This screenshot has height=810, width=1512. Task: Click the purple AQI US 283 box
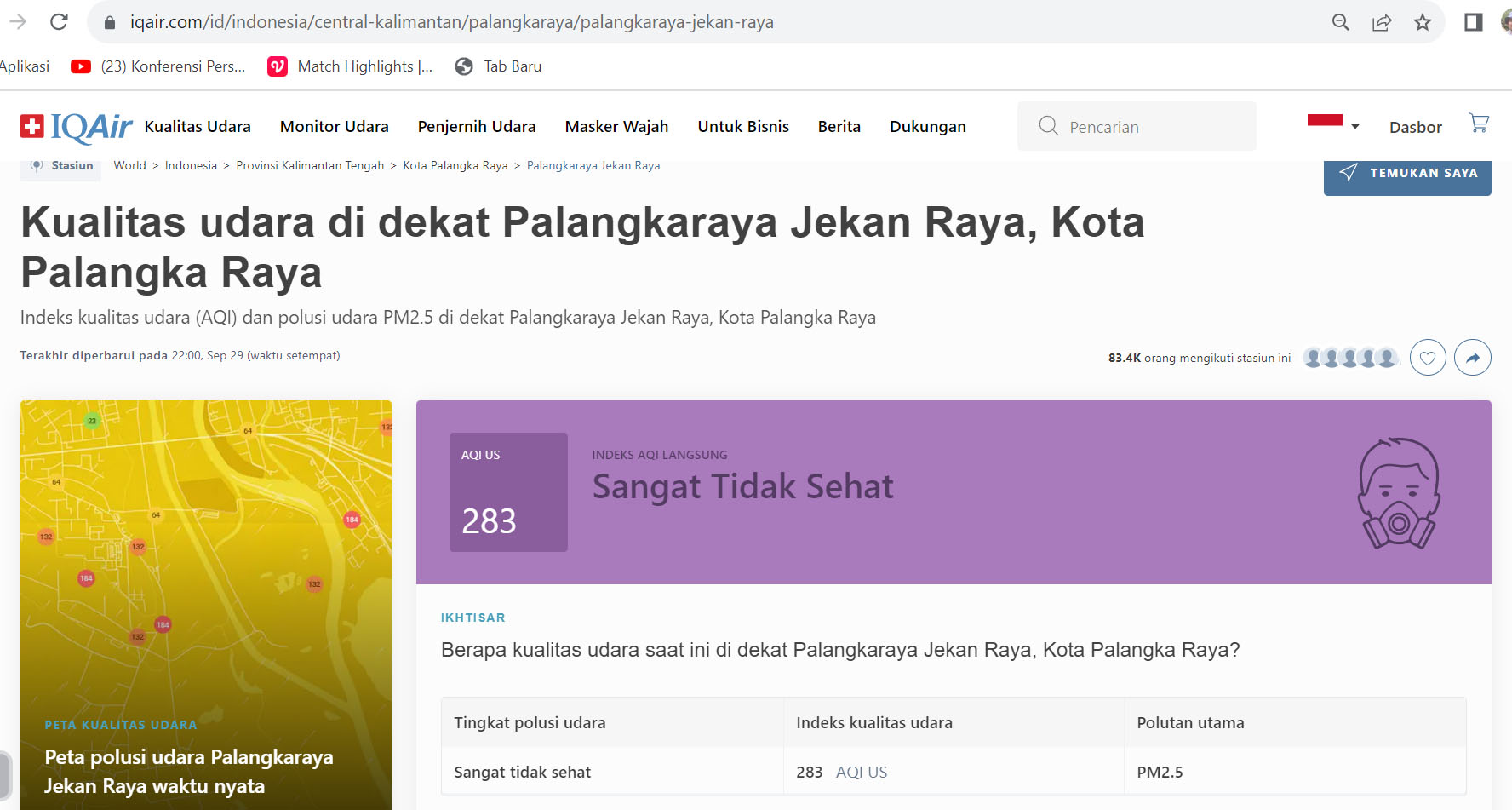508,492
